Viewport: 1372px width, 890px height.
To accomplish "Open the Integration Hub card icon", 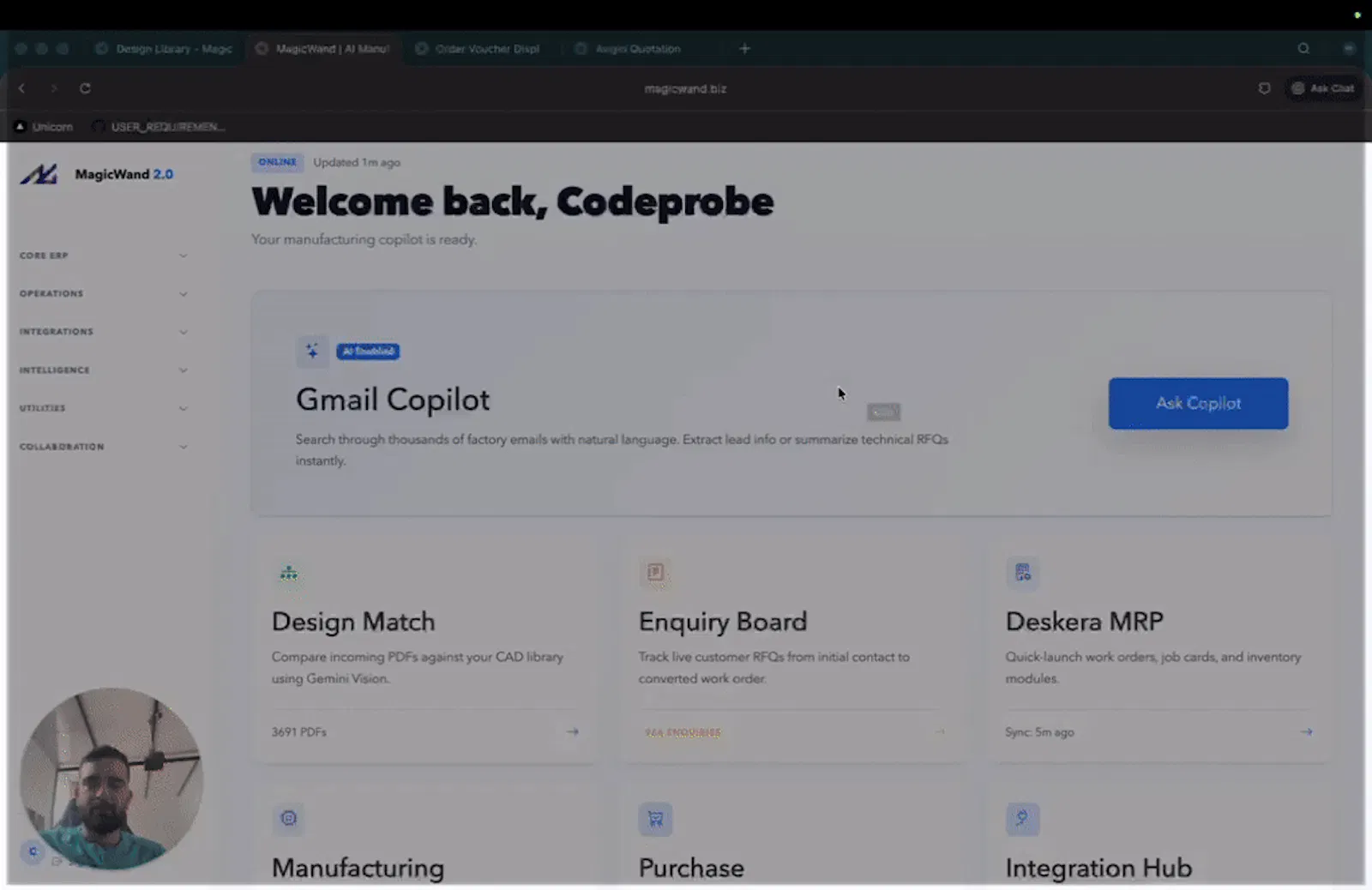I will click(1022, 819).
